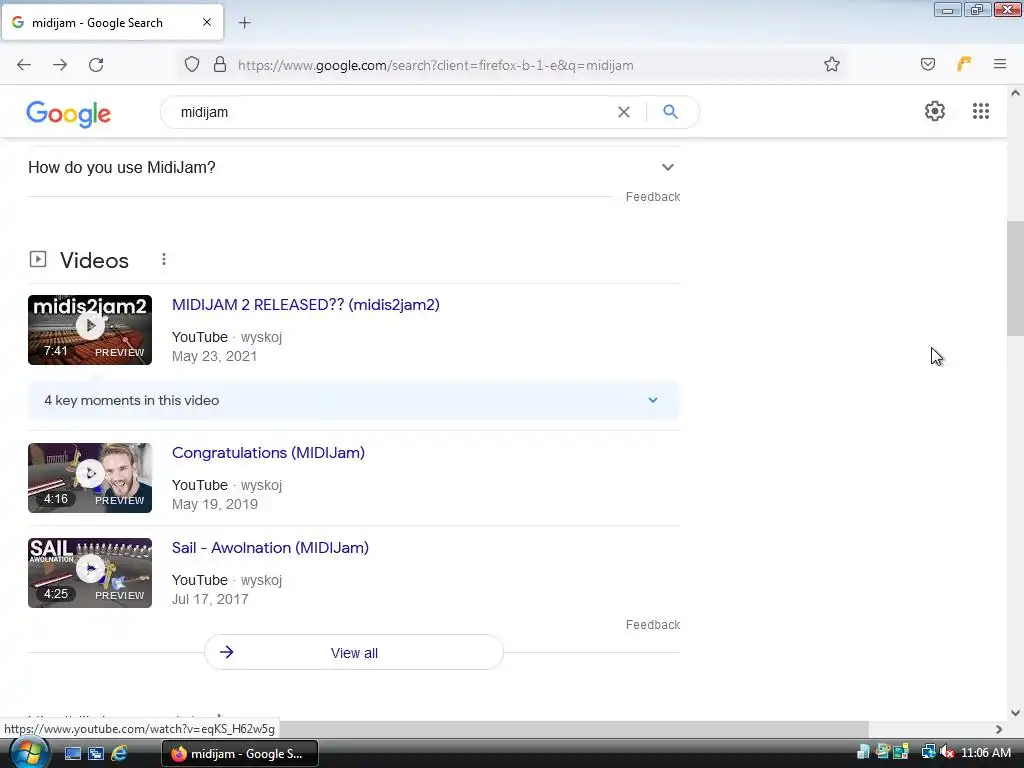Open a new tab with the plus button

point(244,23)
